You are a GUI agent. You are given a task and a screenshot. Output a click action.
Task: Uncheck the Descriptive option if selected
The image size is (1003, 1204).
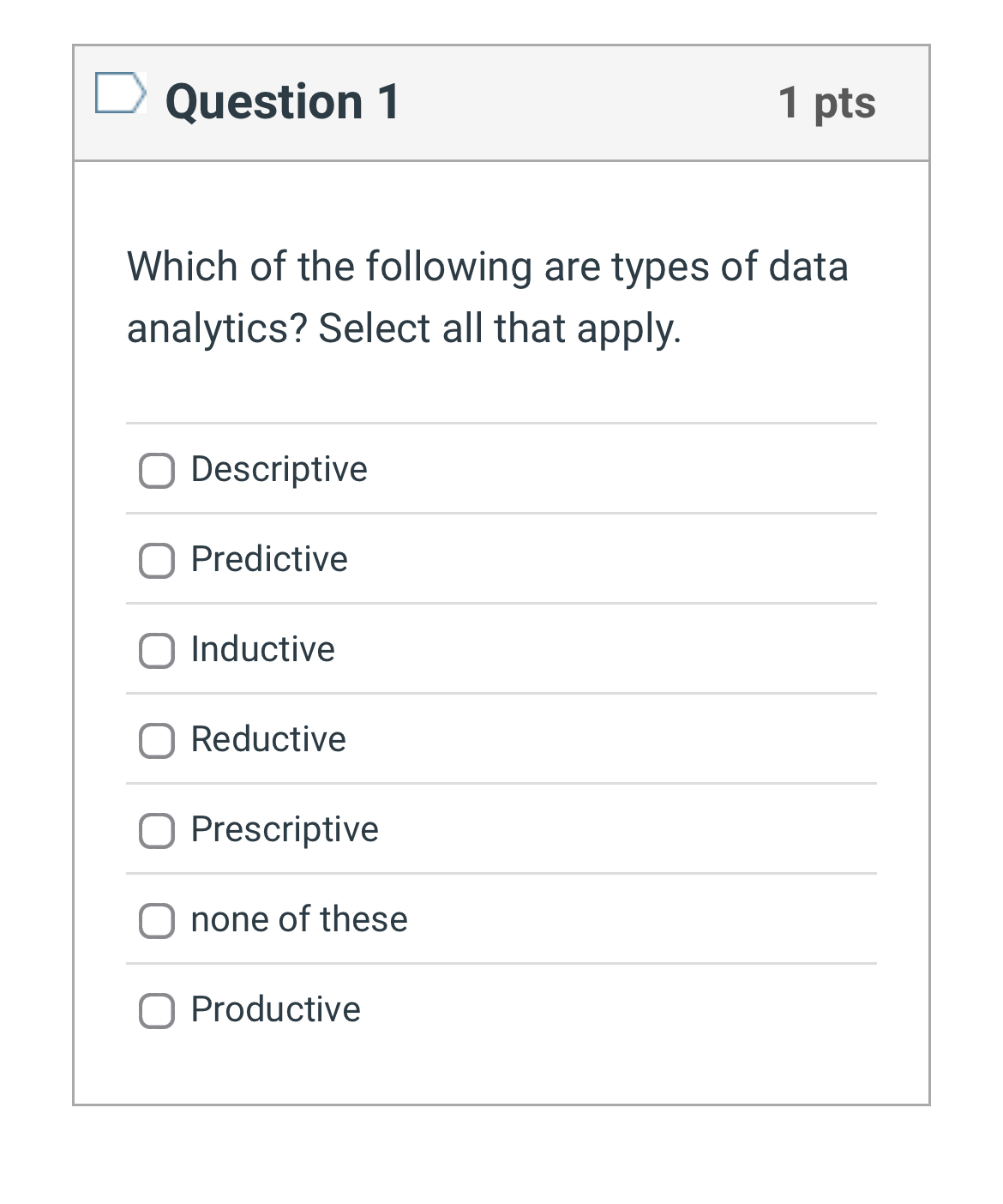pyautogui.click(x=156, y=472)
